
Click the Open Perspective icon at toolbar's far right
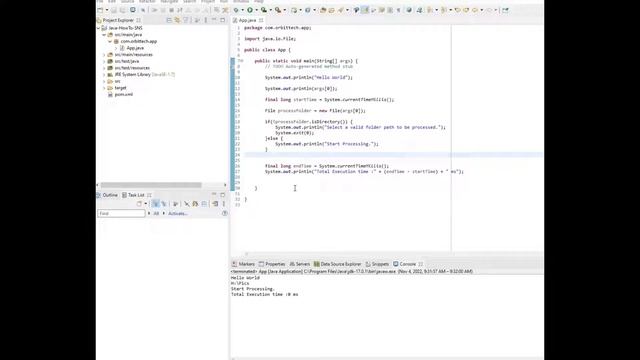tap(506, 10)
